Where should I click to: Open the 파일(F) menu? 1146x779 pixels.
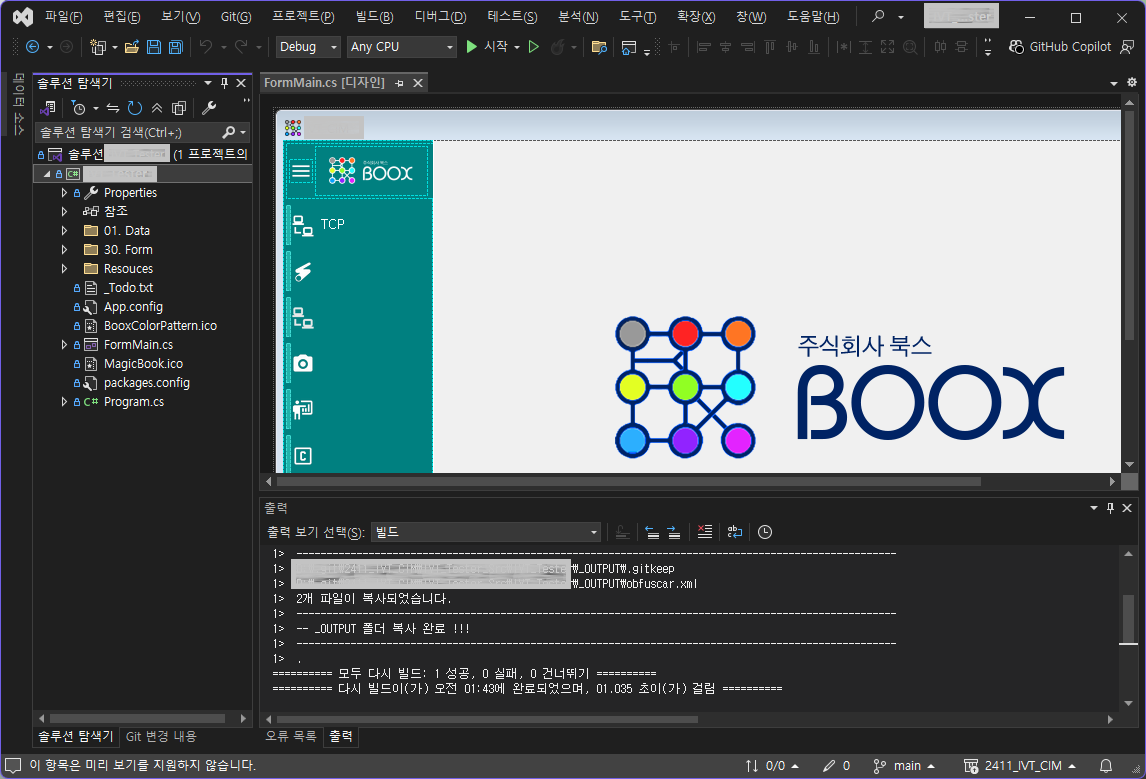tap(63, 17)
